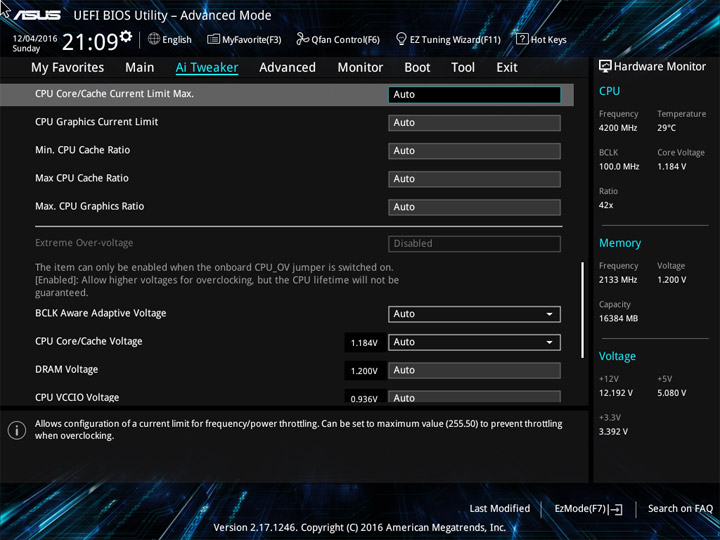
Task: Click the EzMode exit arrow icon
Action: click(617, 509)
